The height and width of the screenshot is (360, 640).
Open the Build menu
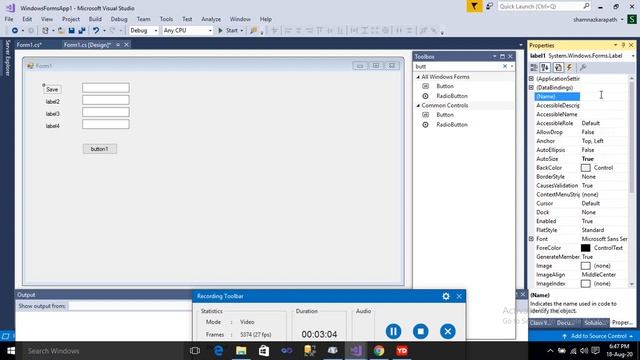(95, 19)
